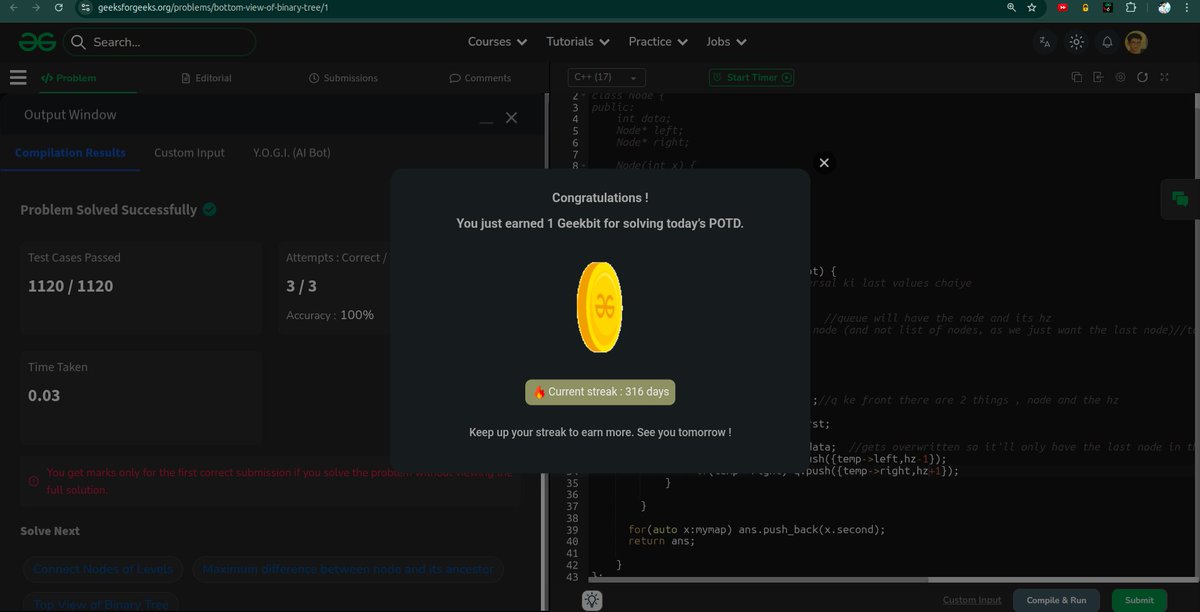Bookmark this page with the star icon
This screenshot has height=612, width=1200.
1032,7
